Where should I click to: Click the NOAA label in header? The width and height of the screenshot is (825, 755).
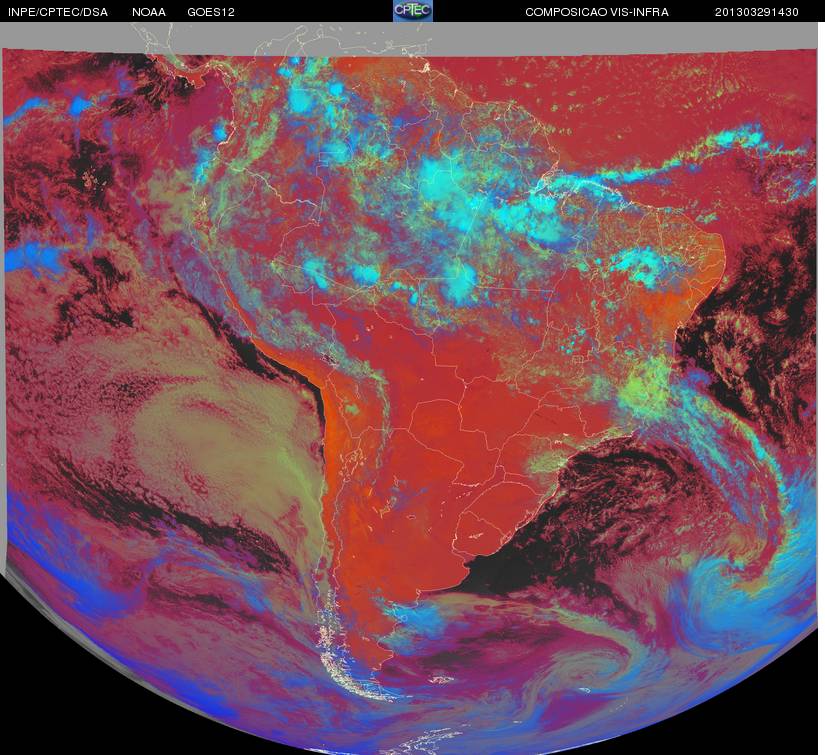coord(149,12)
